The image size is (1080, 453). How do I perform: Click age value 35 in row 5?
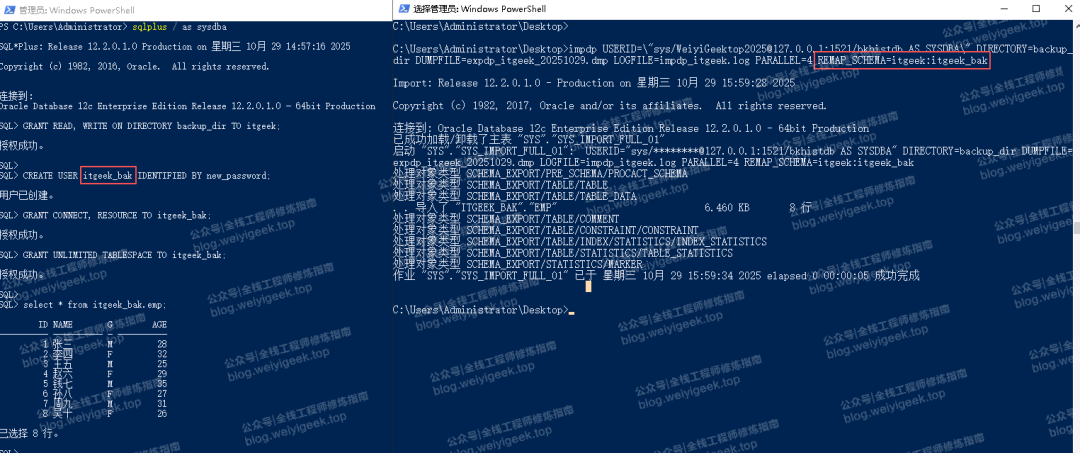click(162, 383)
